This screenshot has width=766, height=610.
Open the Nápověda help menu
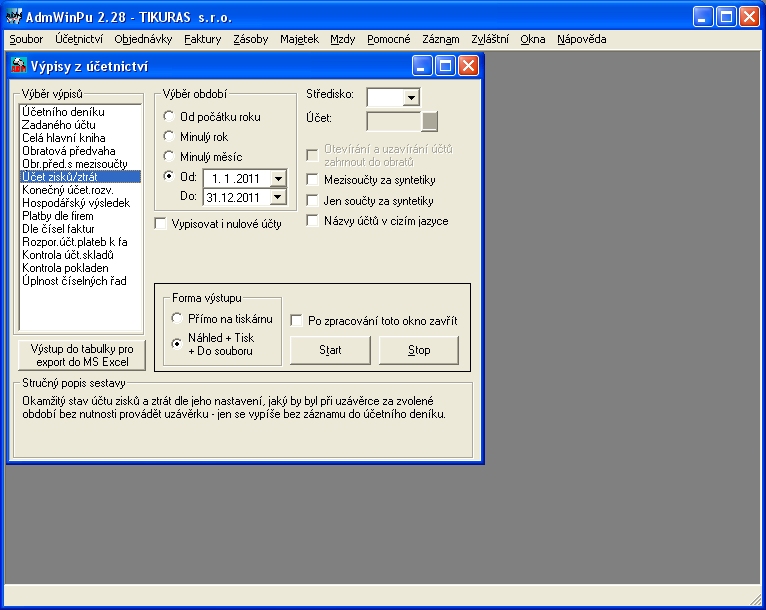582,39
